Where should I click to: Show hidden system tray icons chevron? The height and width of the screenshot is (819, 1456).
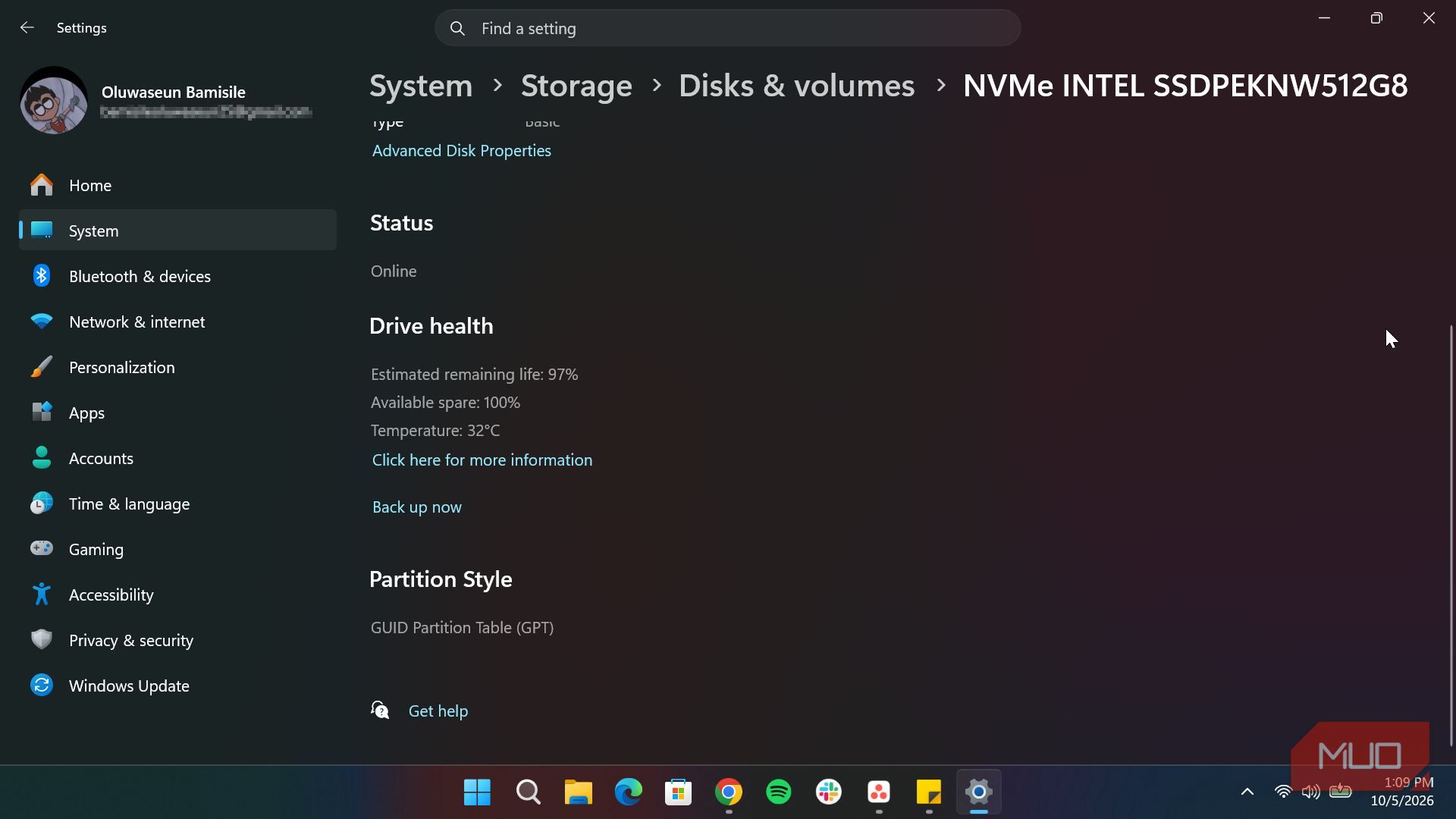(x=1247, y=792)
